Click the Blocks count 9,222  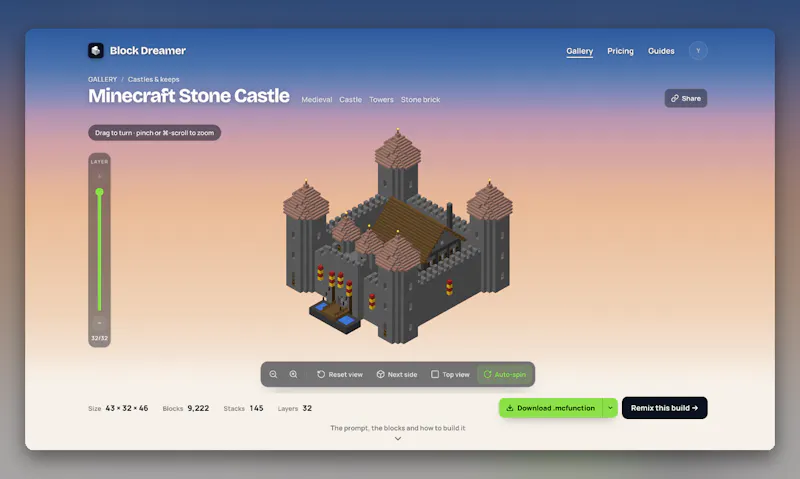(x=198, y=408)
